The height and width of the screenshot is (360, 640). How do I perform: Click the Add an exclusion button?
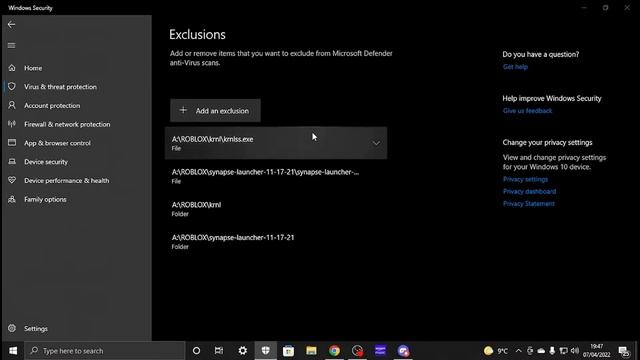(215, 110)
